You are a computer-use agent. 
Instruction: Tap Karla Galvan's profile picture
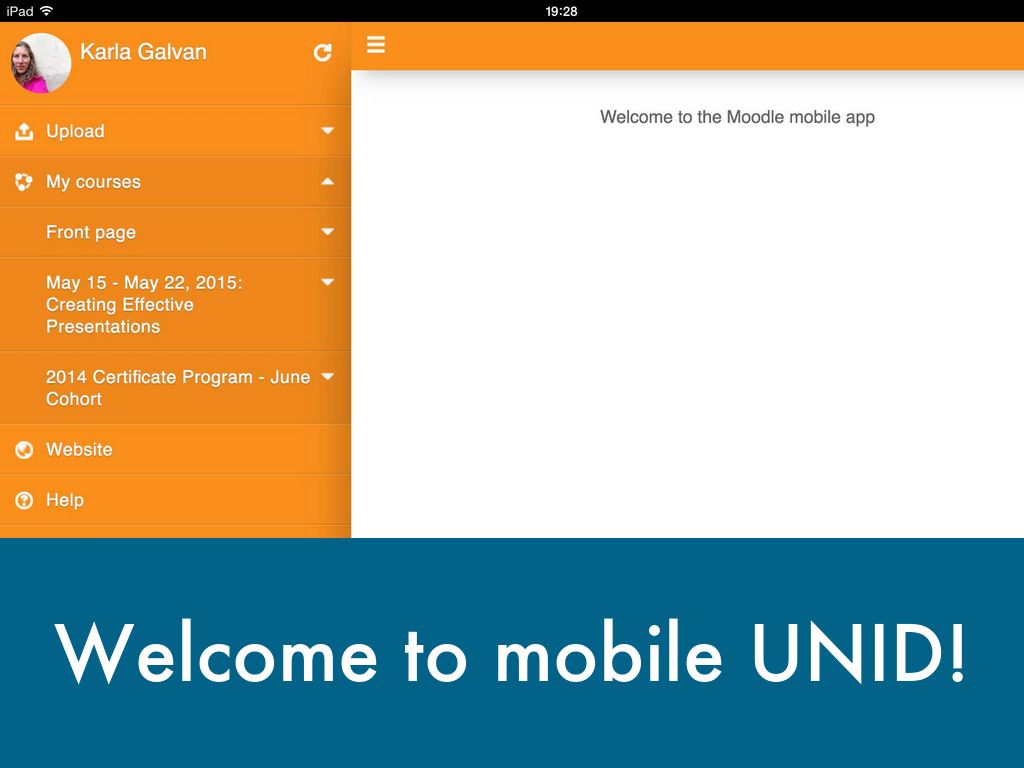(x=40, y=63)
